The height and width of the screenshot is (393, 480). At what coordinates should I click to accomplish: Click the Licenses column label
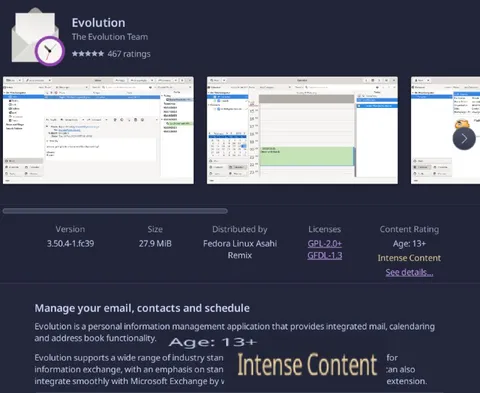tap(325, 229)
